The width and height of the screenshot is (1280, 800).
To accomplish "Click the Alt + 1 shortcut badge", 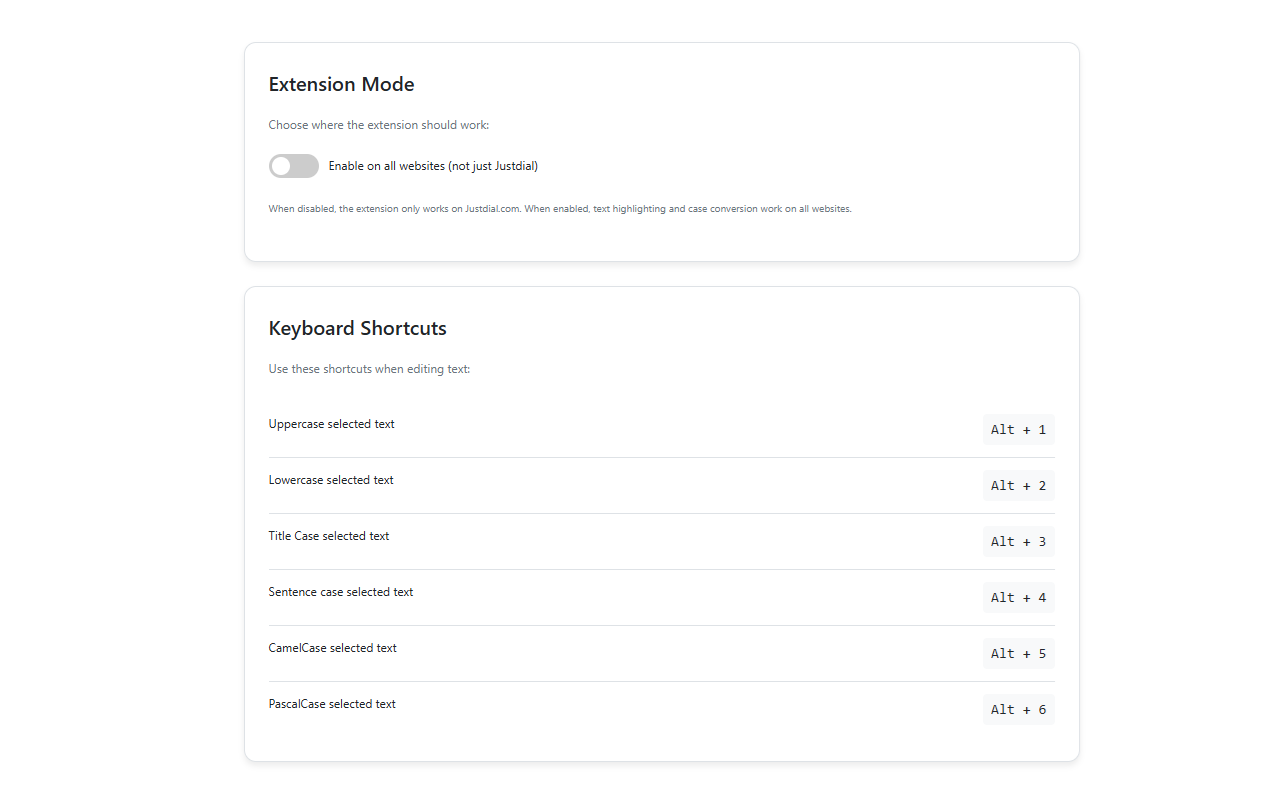I will click(1018, 430).
